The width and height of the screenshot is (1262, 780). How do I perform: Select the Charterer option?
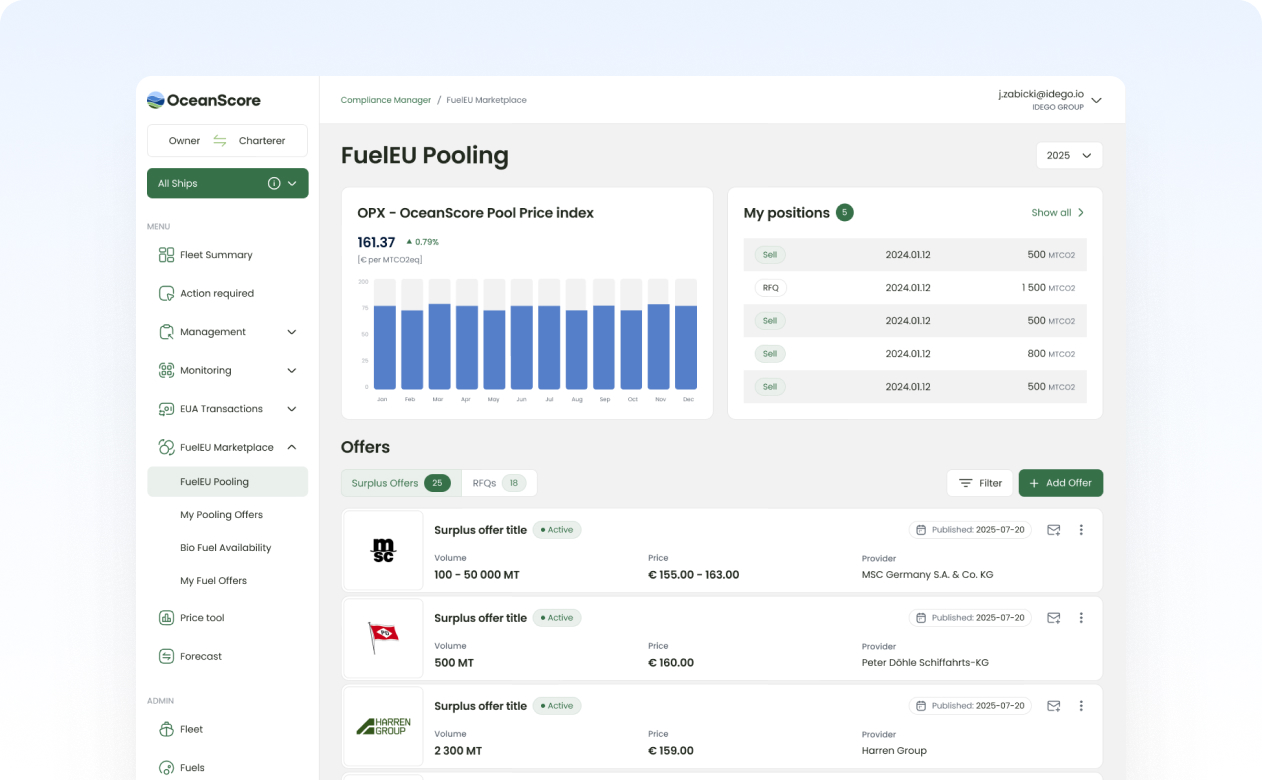coord(262,141)
